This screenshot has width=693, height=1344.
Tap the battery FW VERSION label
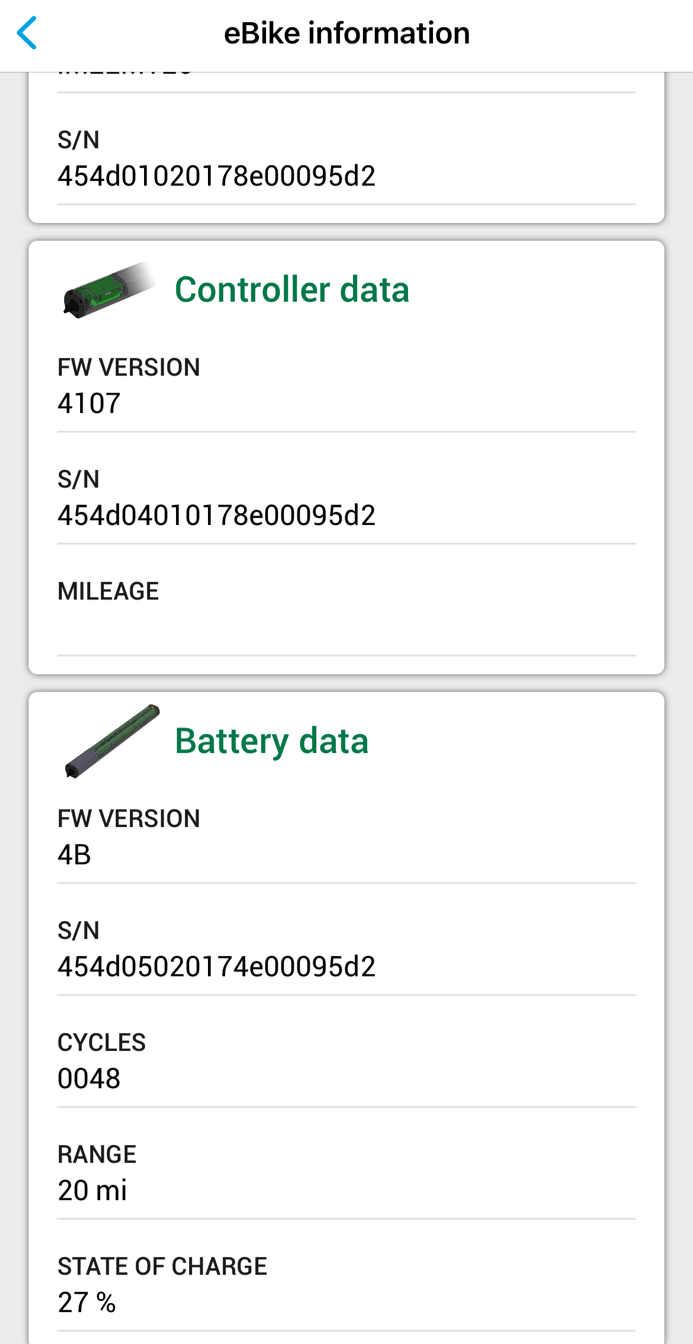(x=129, y=818)
